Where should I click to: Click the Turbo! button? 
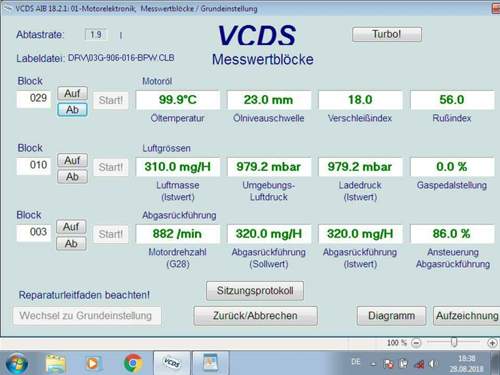click(387, 34)
